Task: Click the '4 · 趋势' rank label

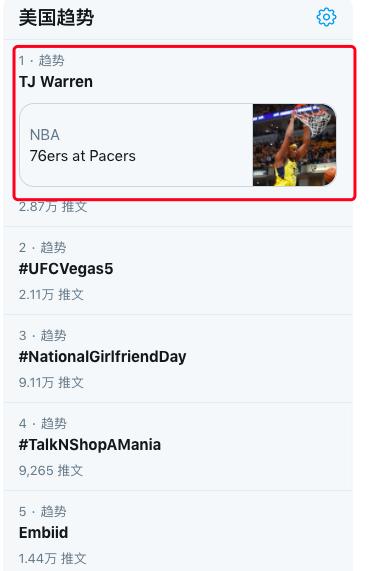Action: tap(43, 424)
